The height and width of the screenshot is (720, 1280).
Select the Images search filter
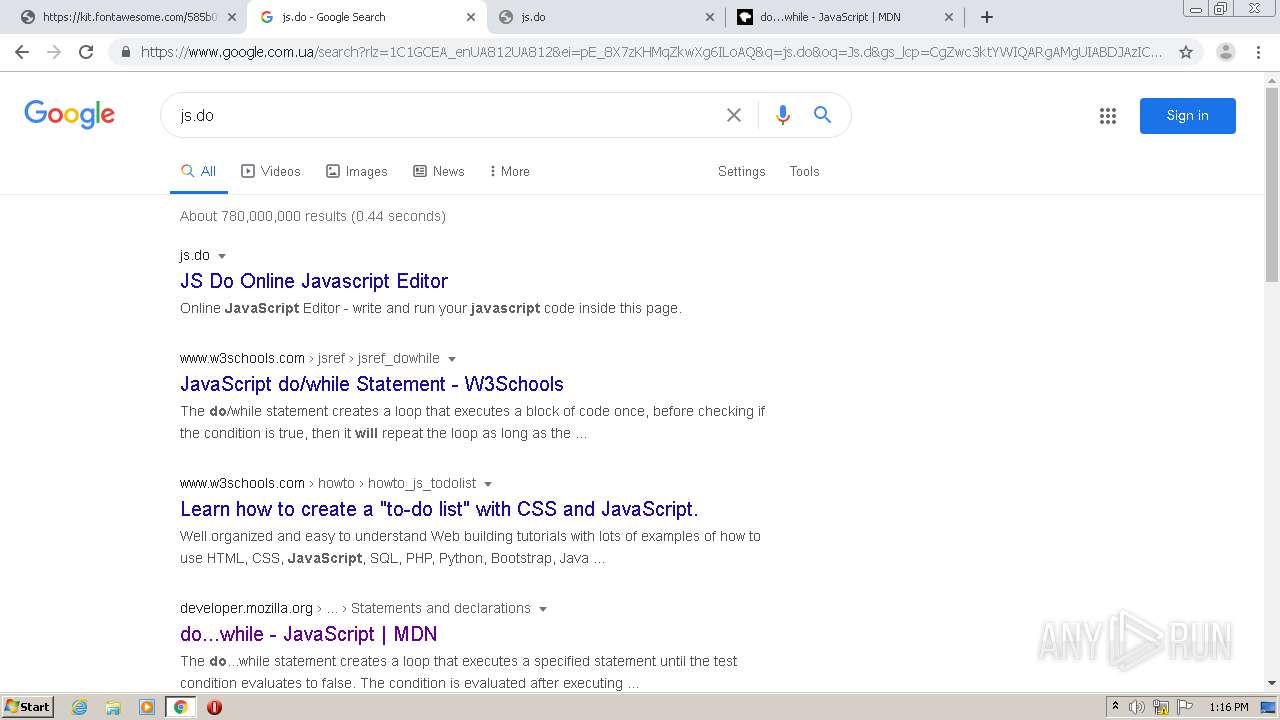click(x=356, y=171)
